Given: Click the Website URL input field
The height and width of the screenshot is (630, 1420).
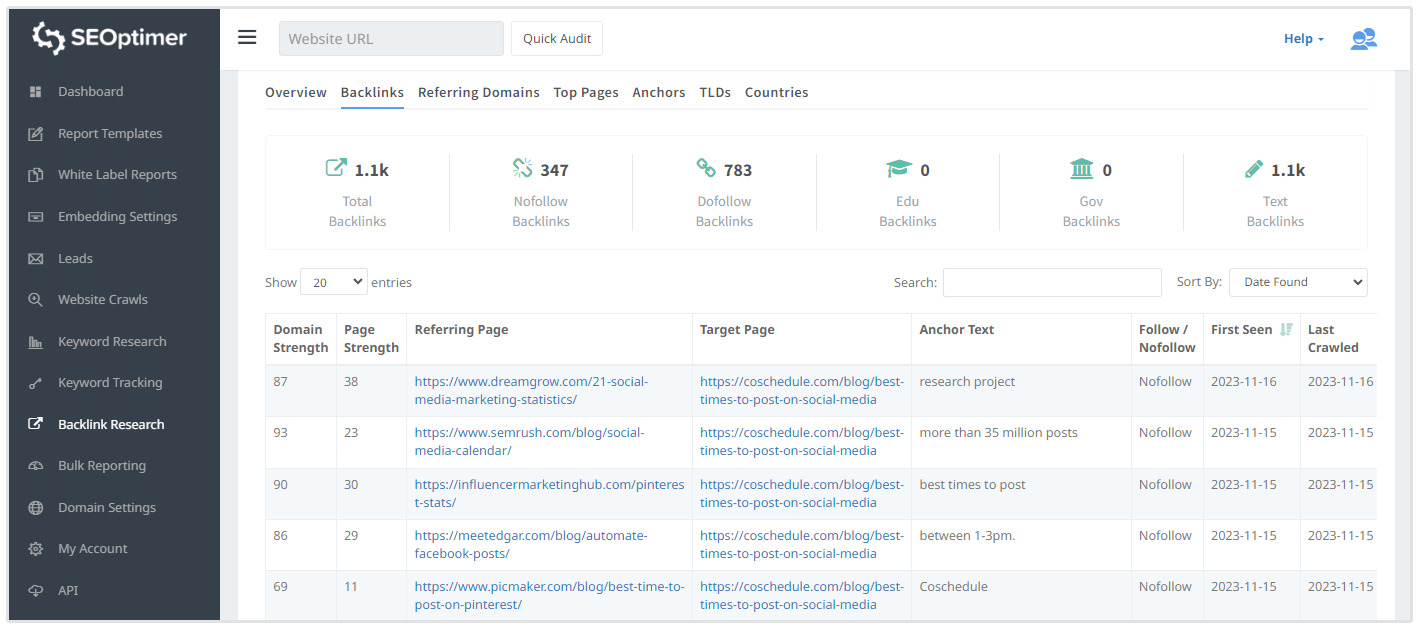Looking at the screenshot, I should (391, 39).
